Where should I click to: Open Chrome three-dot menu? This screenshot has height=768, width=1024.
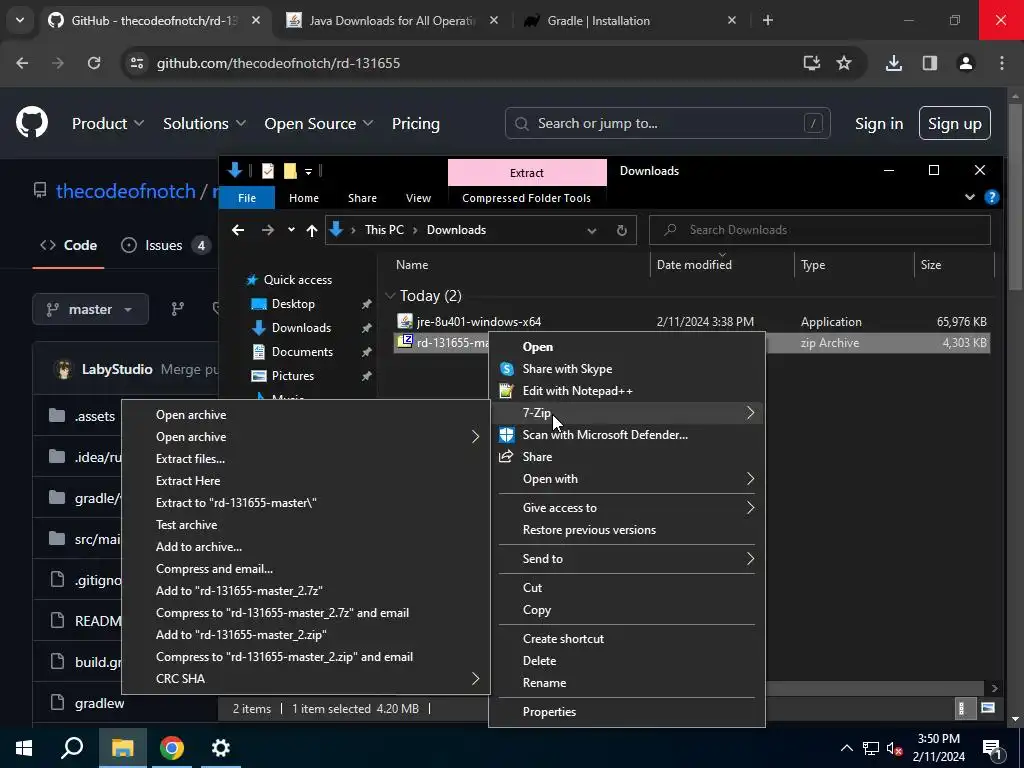(1002, 63)
